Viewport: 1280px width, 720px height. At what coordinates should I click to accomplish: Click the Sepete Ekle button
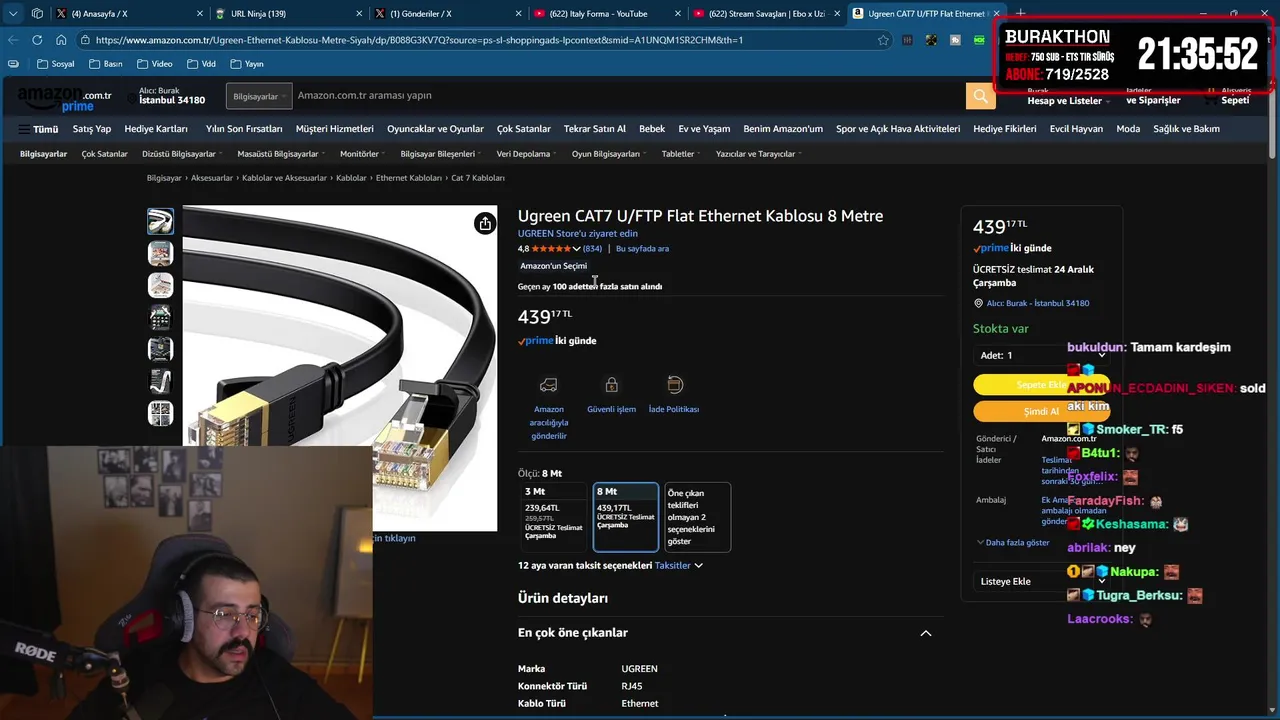(x=1041, y=385)
